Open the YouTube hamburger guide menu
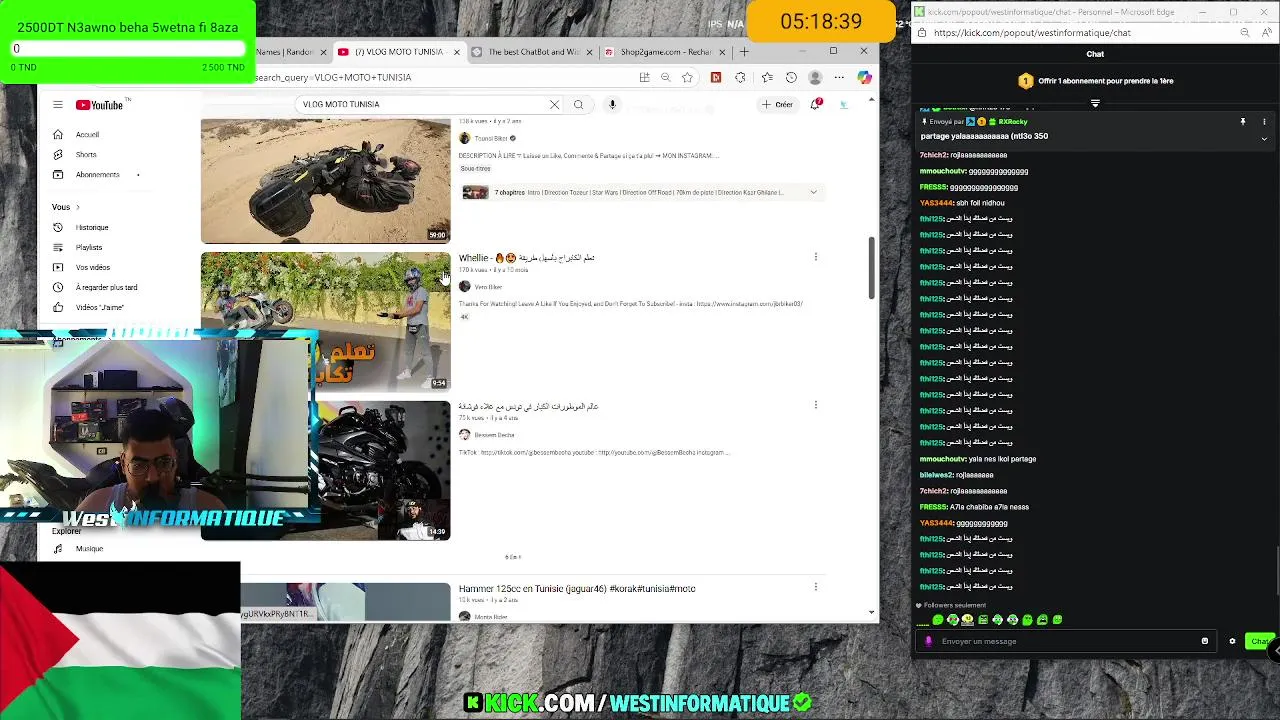Screen dimensions: 1280x720 [58, 105]
